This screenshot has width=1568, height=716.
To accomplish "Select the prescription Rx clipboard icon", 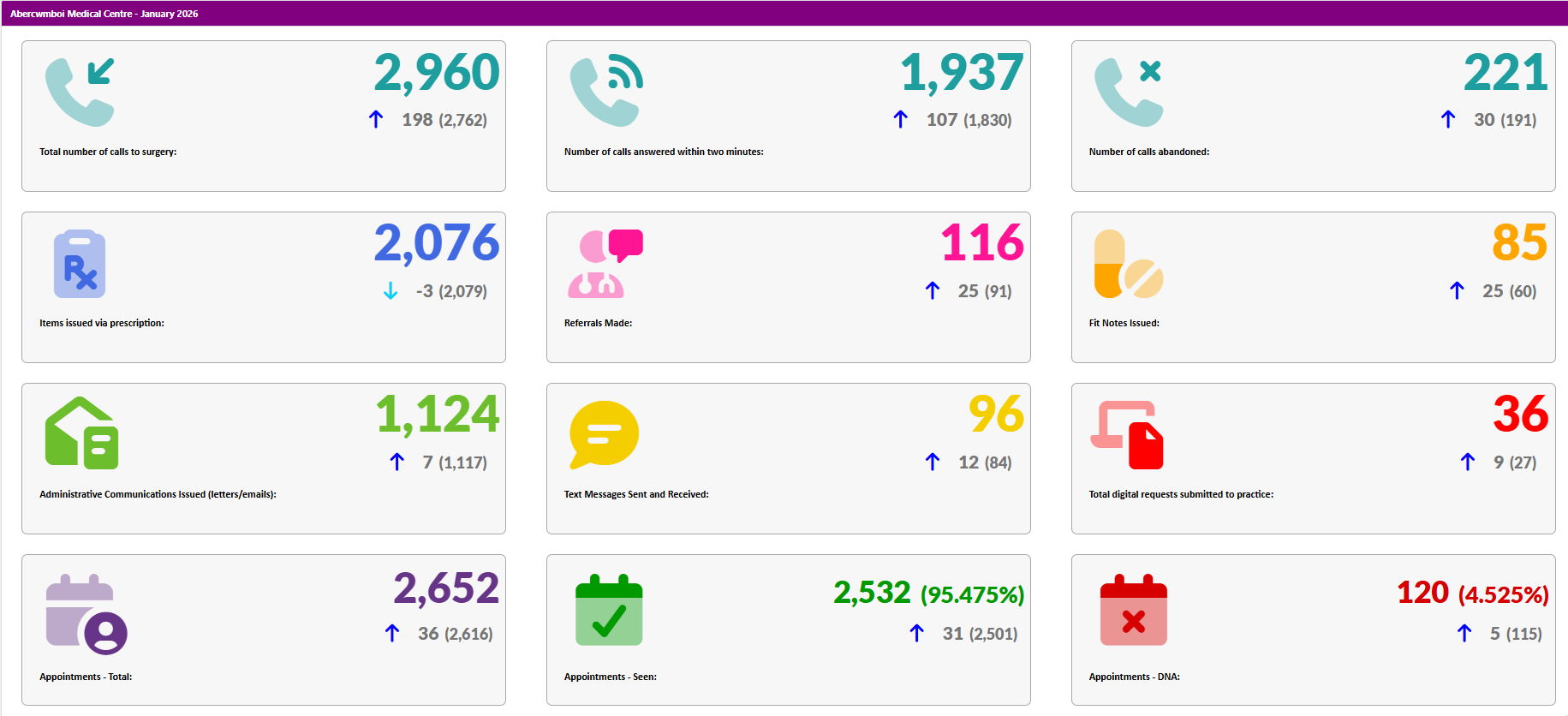I will tap(80, 264).
